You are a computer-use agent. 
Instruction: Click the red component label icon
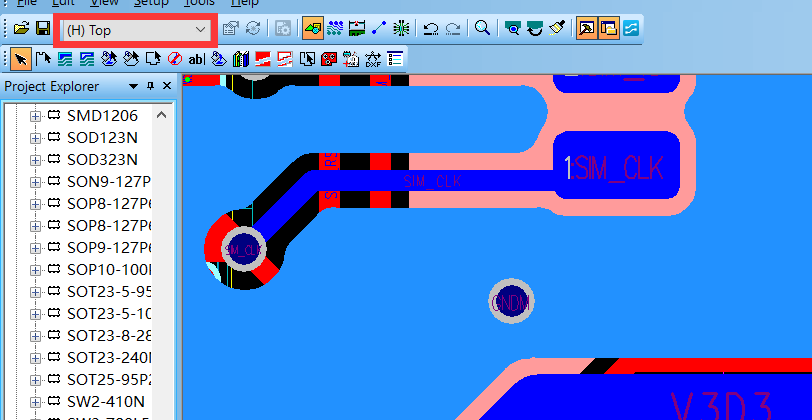[329, 59]
